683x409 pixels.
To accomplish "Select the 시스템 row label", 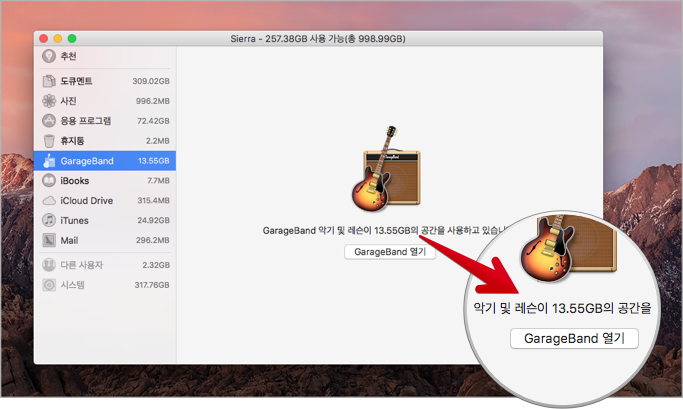I will [x=72, y=285].
